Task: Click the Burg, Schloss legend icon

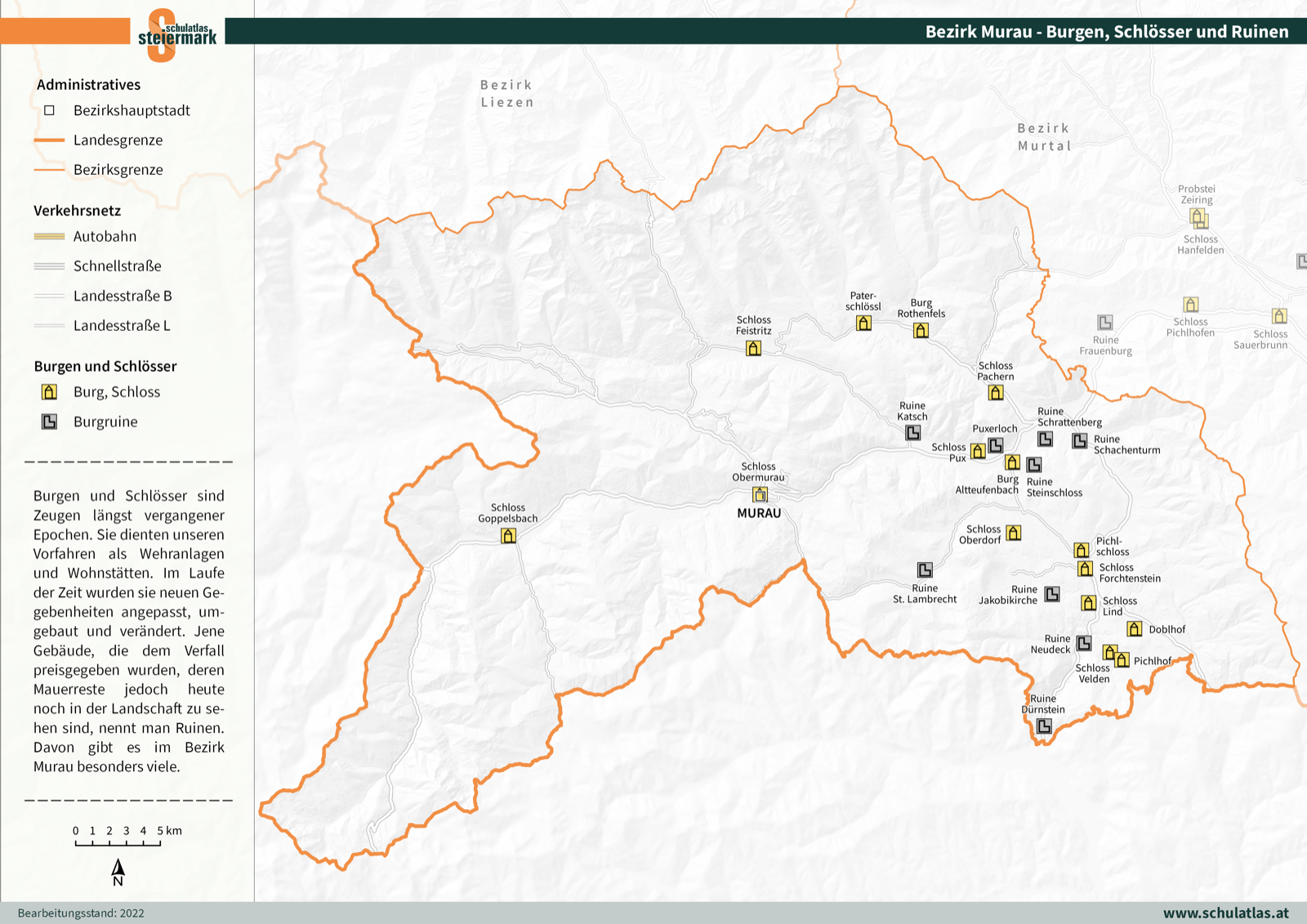Action: pyautogui.click(x=50, y=392)
